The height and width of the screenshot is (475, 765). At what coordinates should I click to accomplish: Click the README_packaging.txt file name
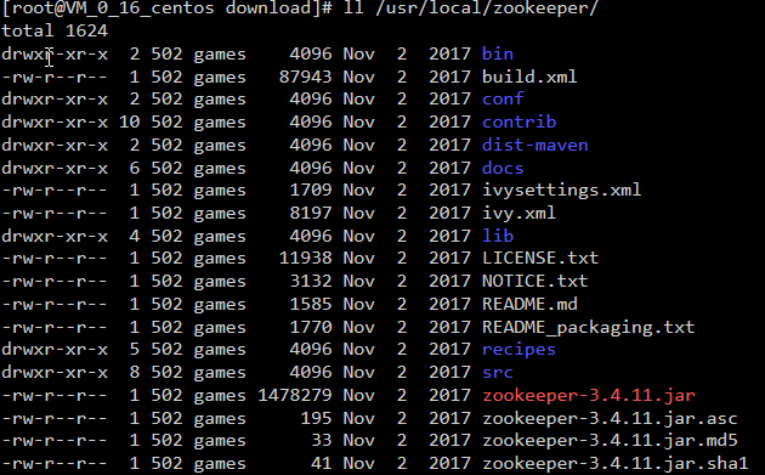(x=588, y=327)
